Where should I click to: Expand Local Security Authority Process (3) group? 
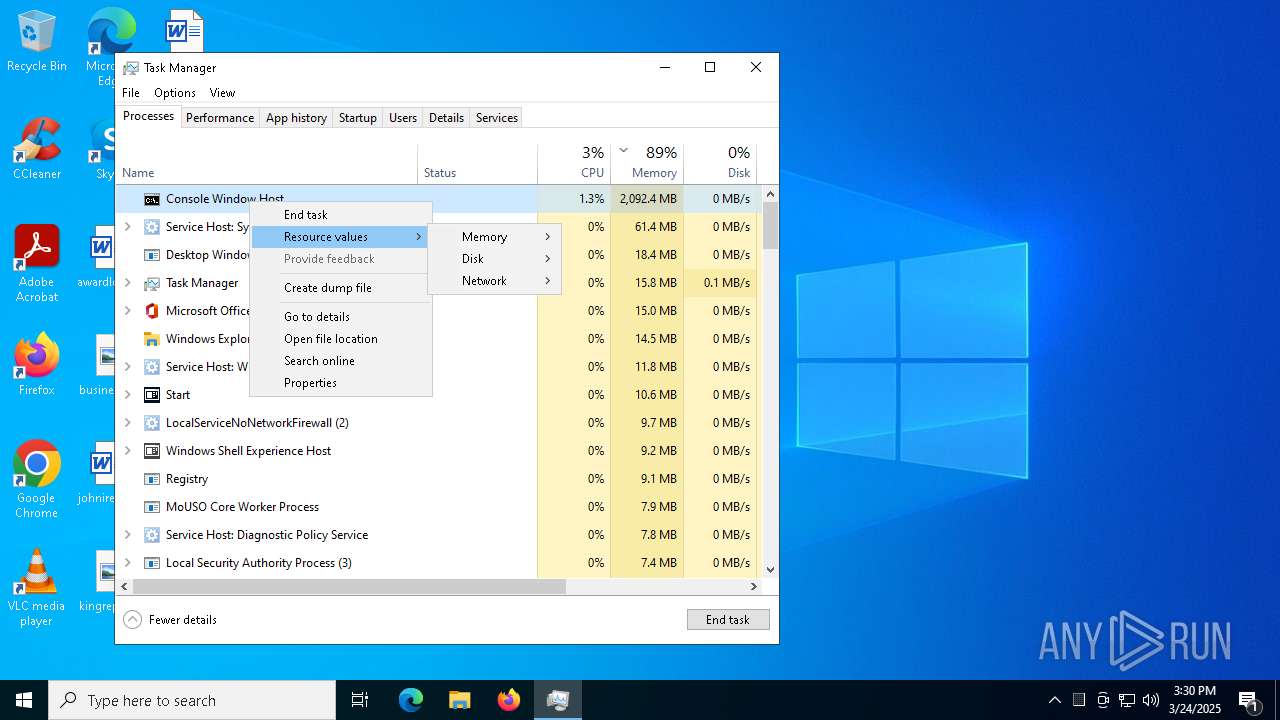(x=127, y=563)
